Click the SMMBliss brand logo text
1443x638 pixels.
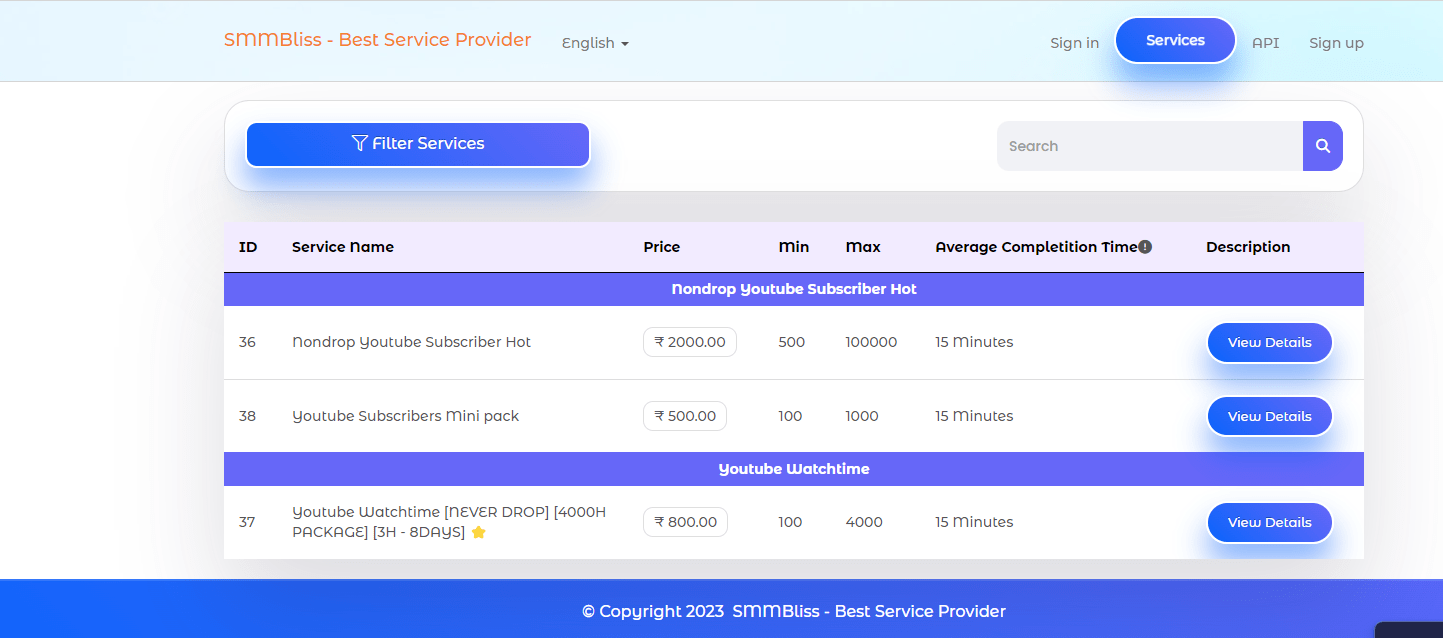[377, 40]
